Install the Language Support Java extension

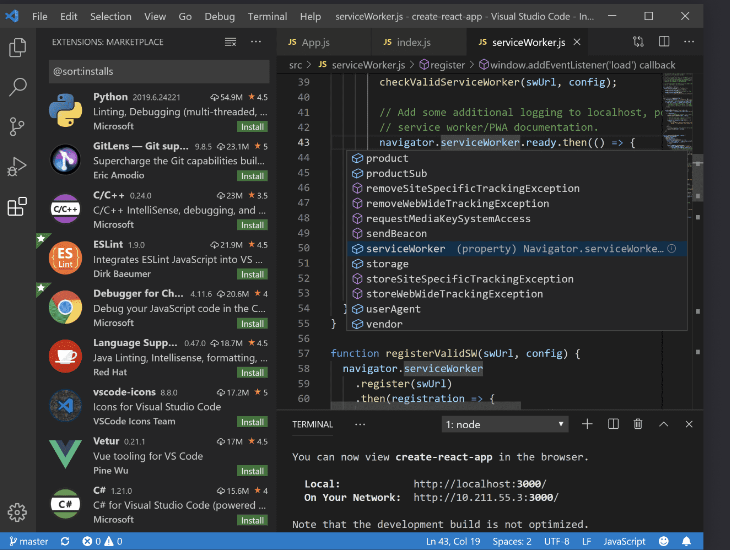coord(252,373)
